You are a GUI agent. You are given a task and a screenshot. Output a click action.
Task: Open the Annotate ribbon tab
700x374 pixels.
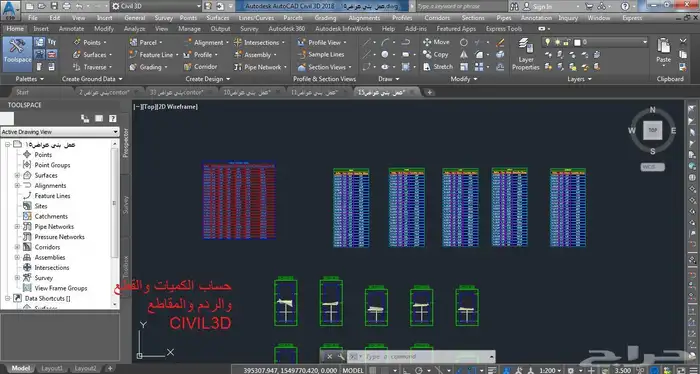click(x=71, y=29)
